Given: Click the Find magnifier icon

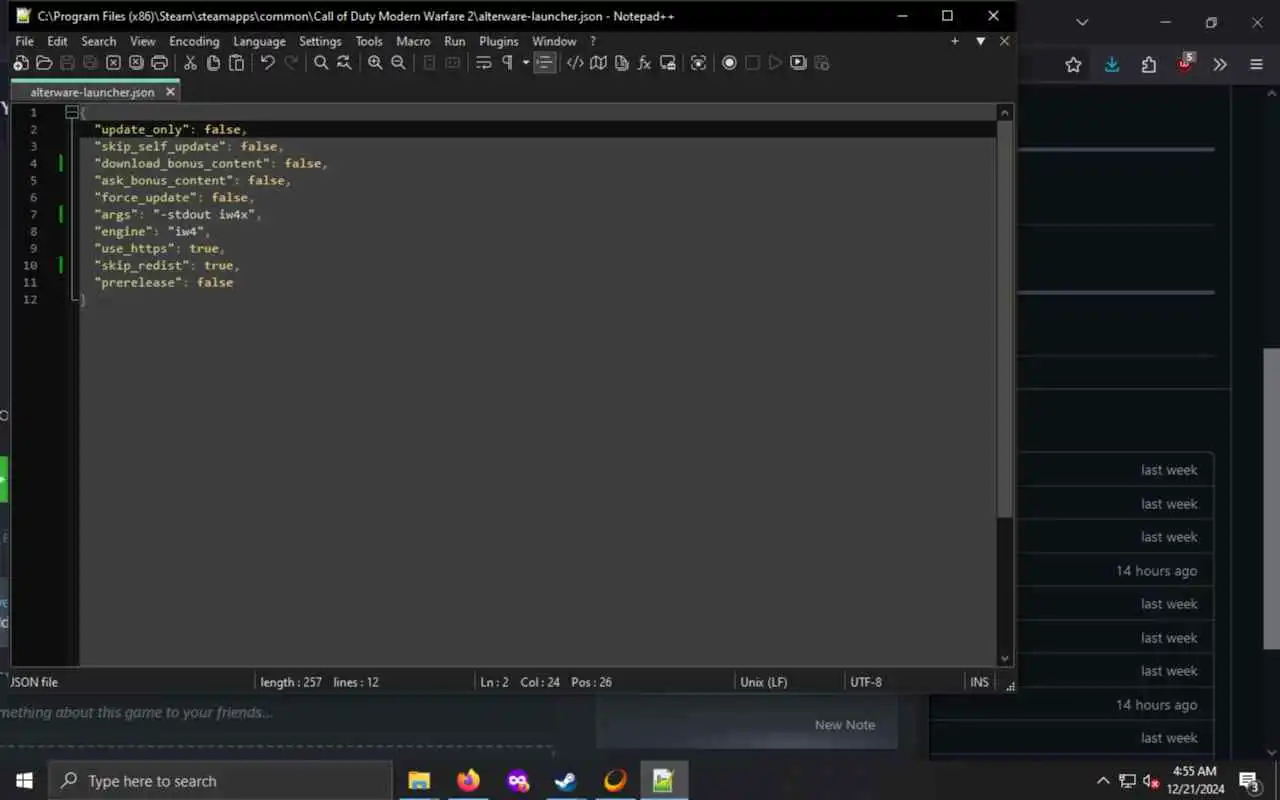Looking at the screenshot, I should (x=321, y=63).
